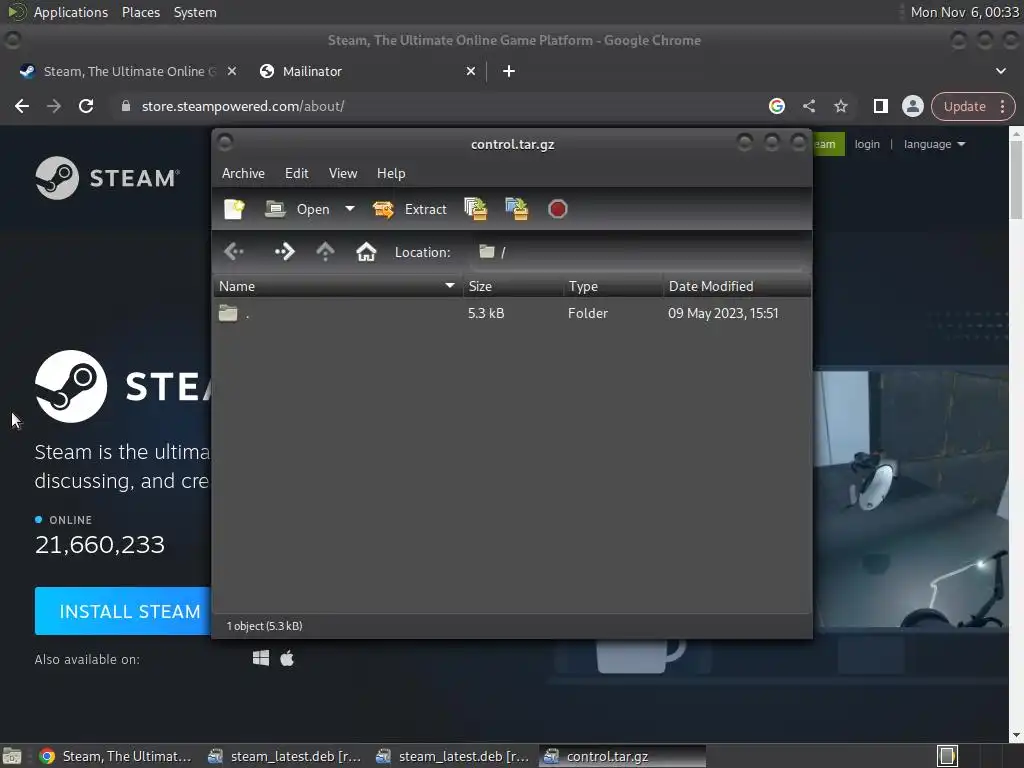The image size is (1024, 768).
Task: Add a folder to the archive icon
Action: (517, 209)
